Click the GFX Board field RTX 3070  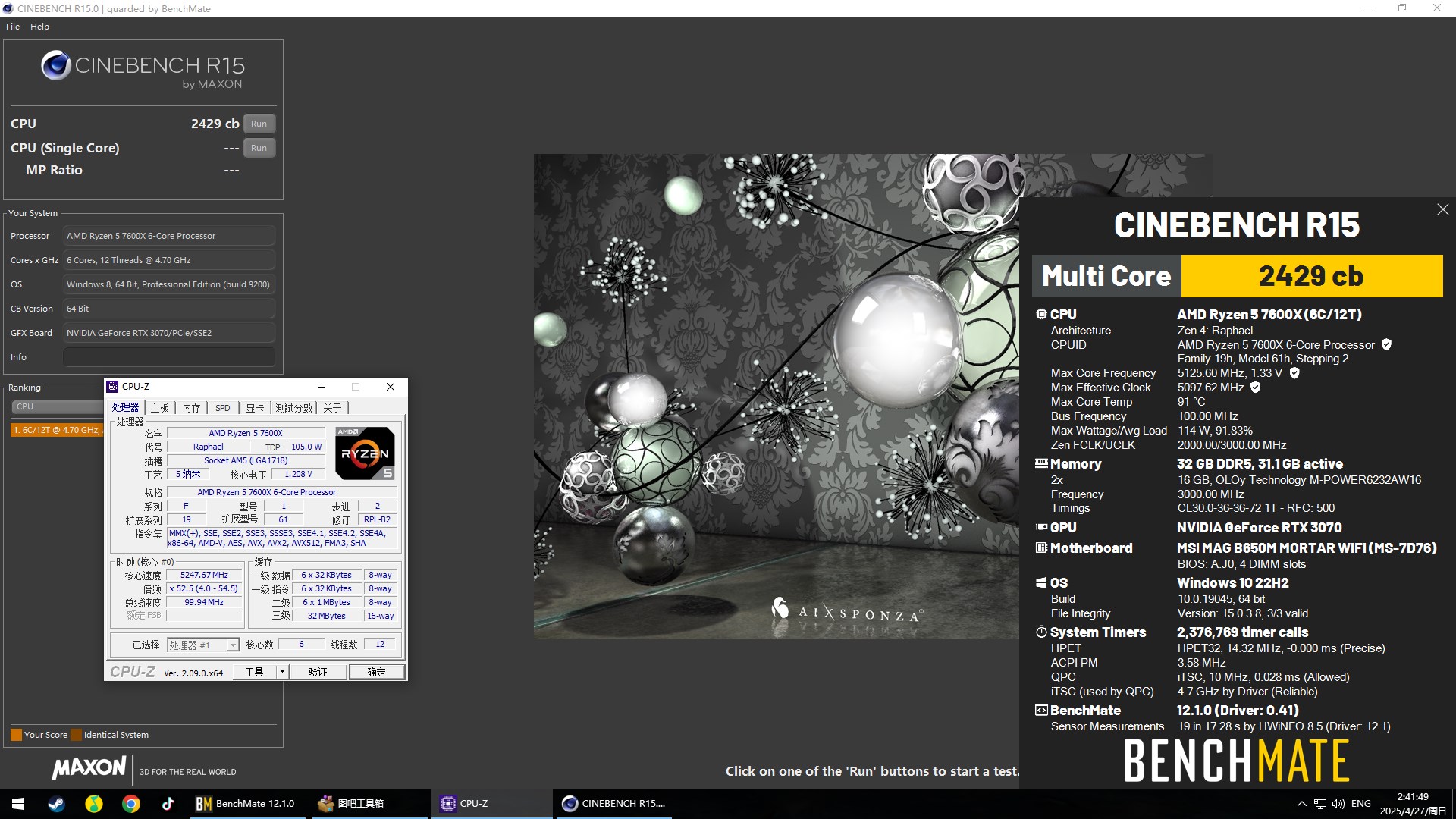(169, 333)
